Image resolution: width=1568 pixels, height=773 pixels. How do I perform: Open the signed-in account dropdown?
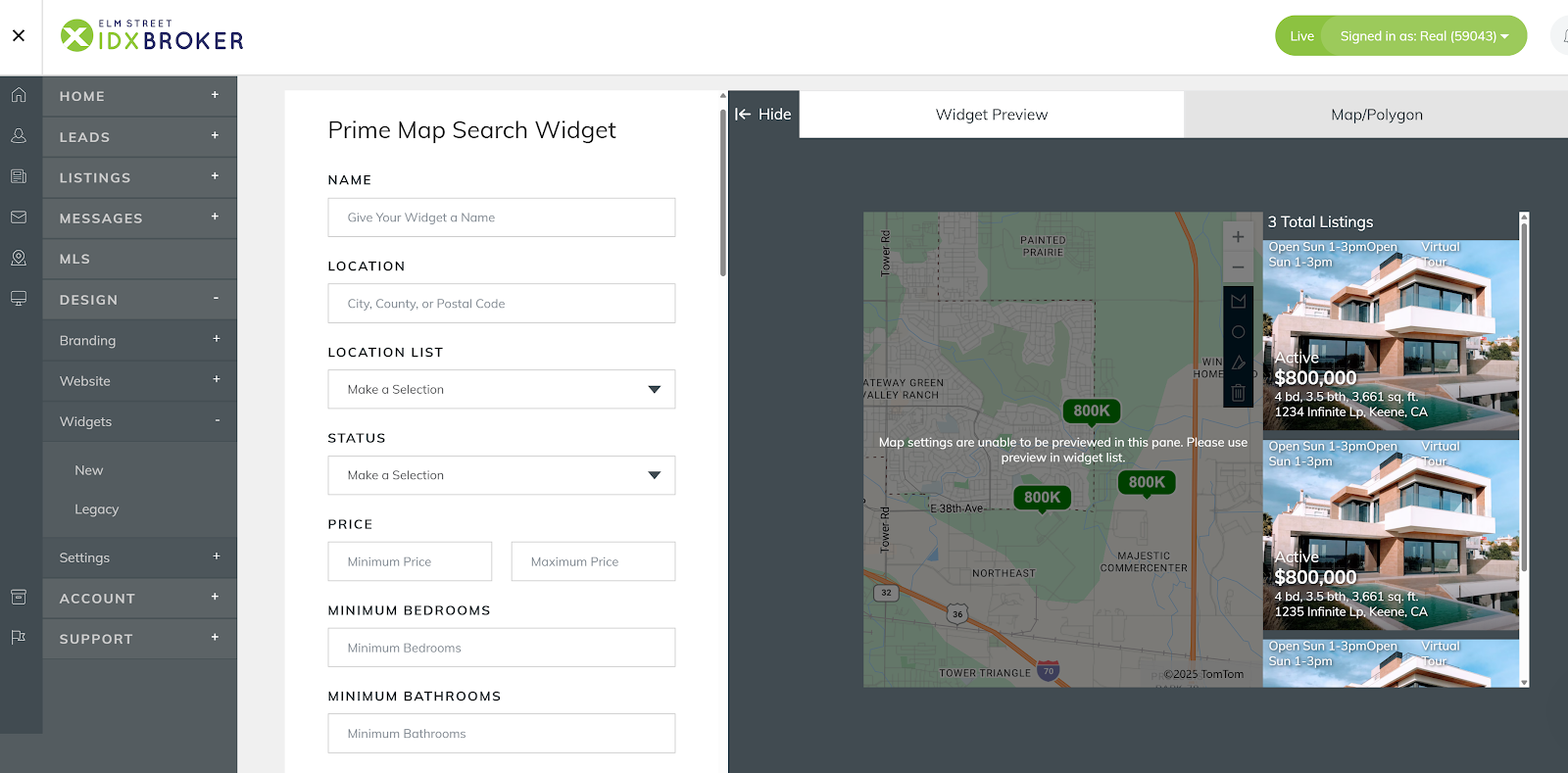pos(1424,36)
